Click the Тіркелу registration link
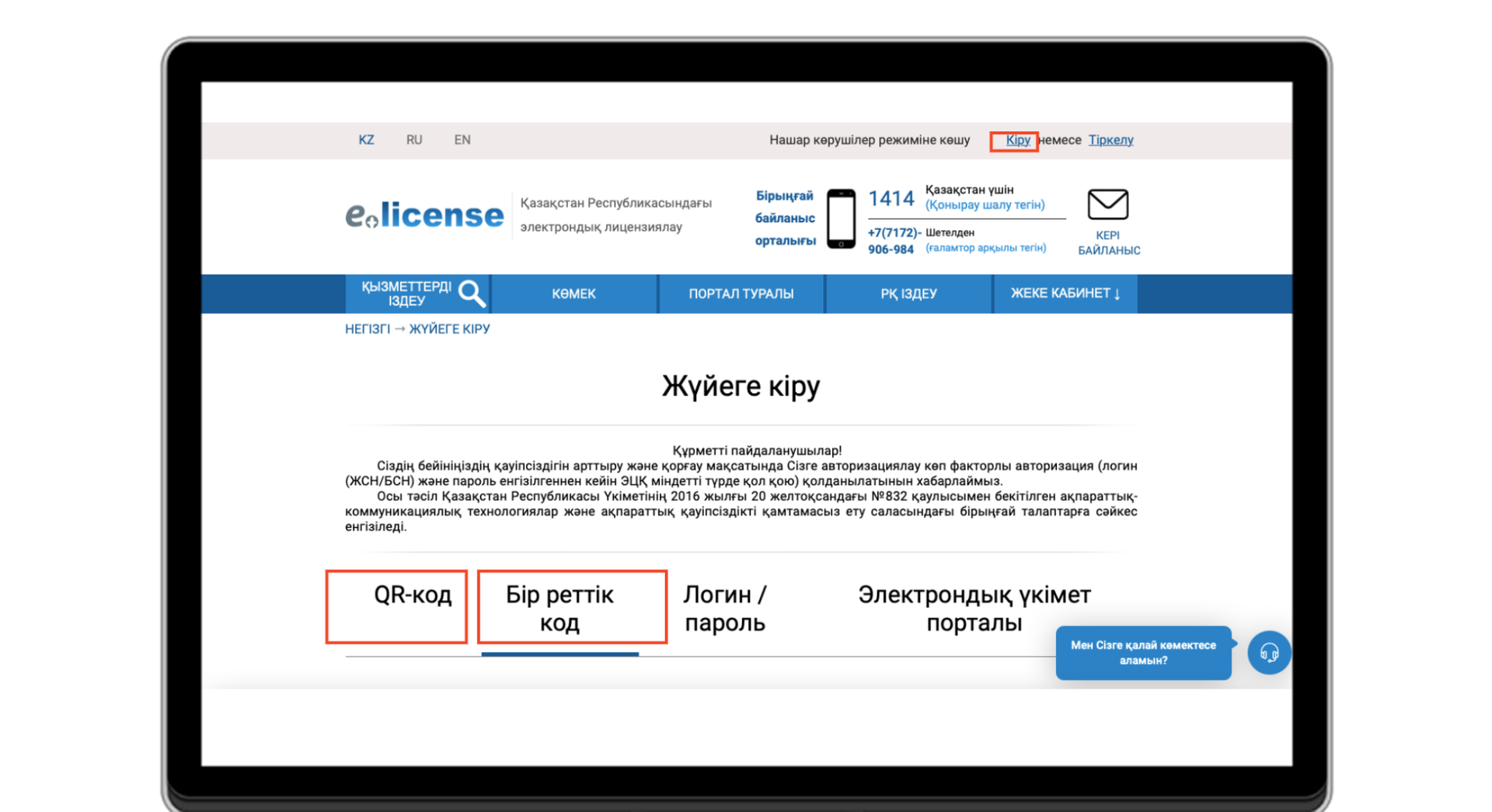 coord(1110,140)
